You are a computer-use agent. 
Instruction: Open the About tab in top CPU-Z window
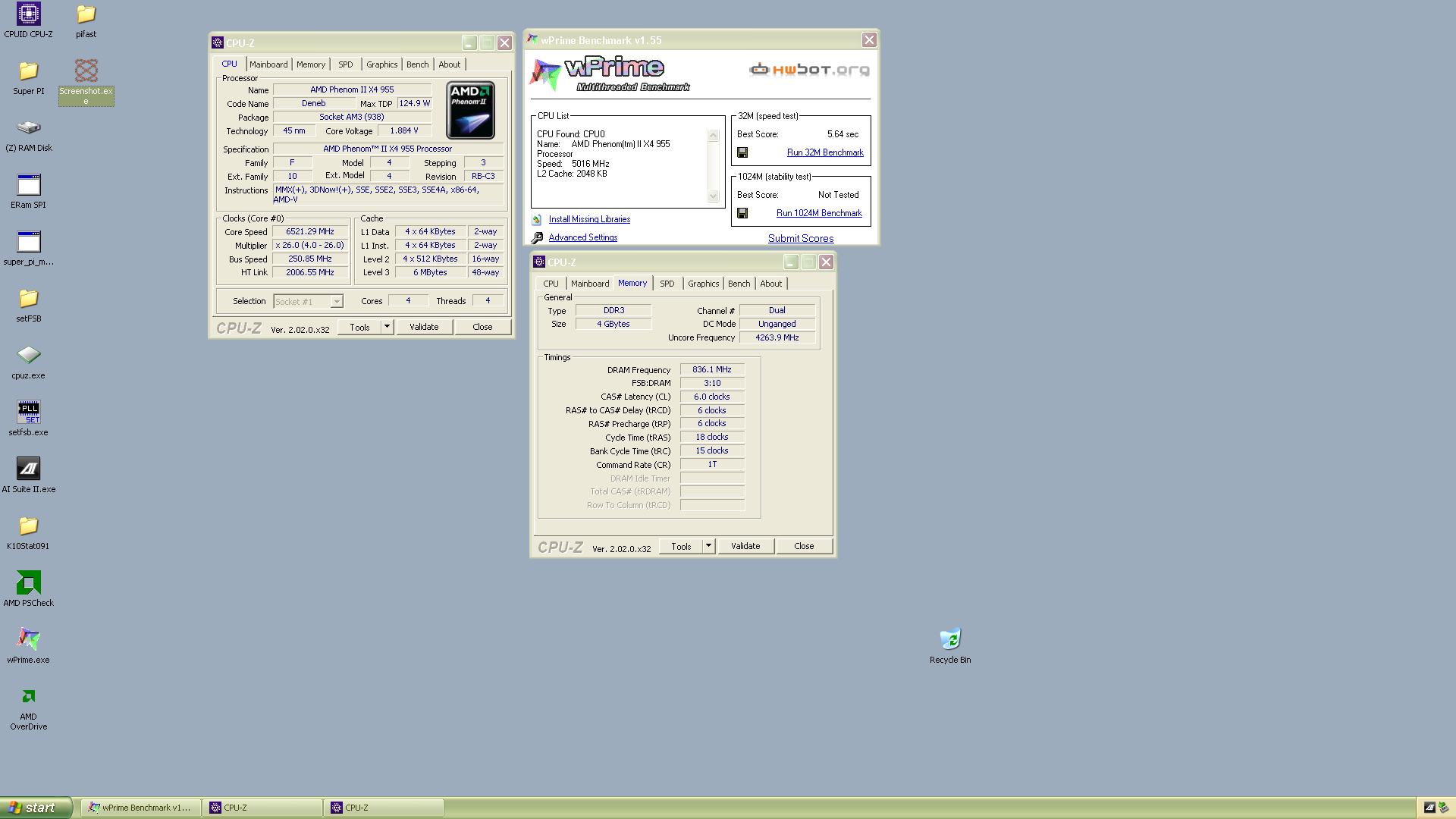(x=449, y=64)
